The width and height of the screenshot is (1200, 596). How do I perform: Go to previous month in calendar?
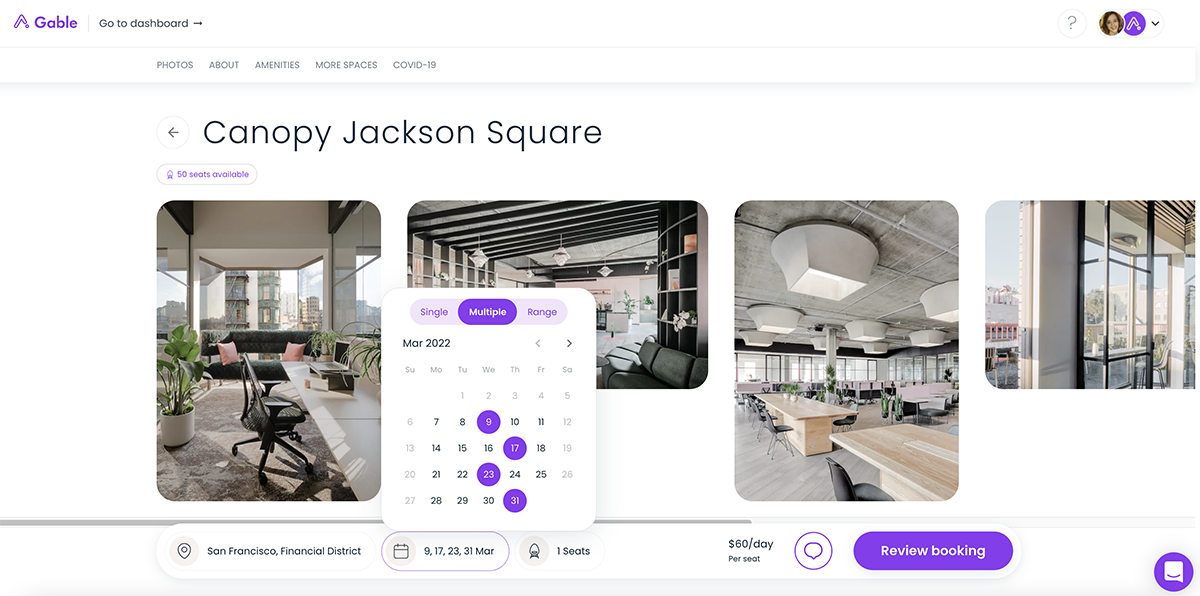pyautogui.click(x=538, y=343)
